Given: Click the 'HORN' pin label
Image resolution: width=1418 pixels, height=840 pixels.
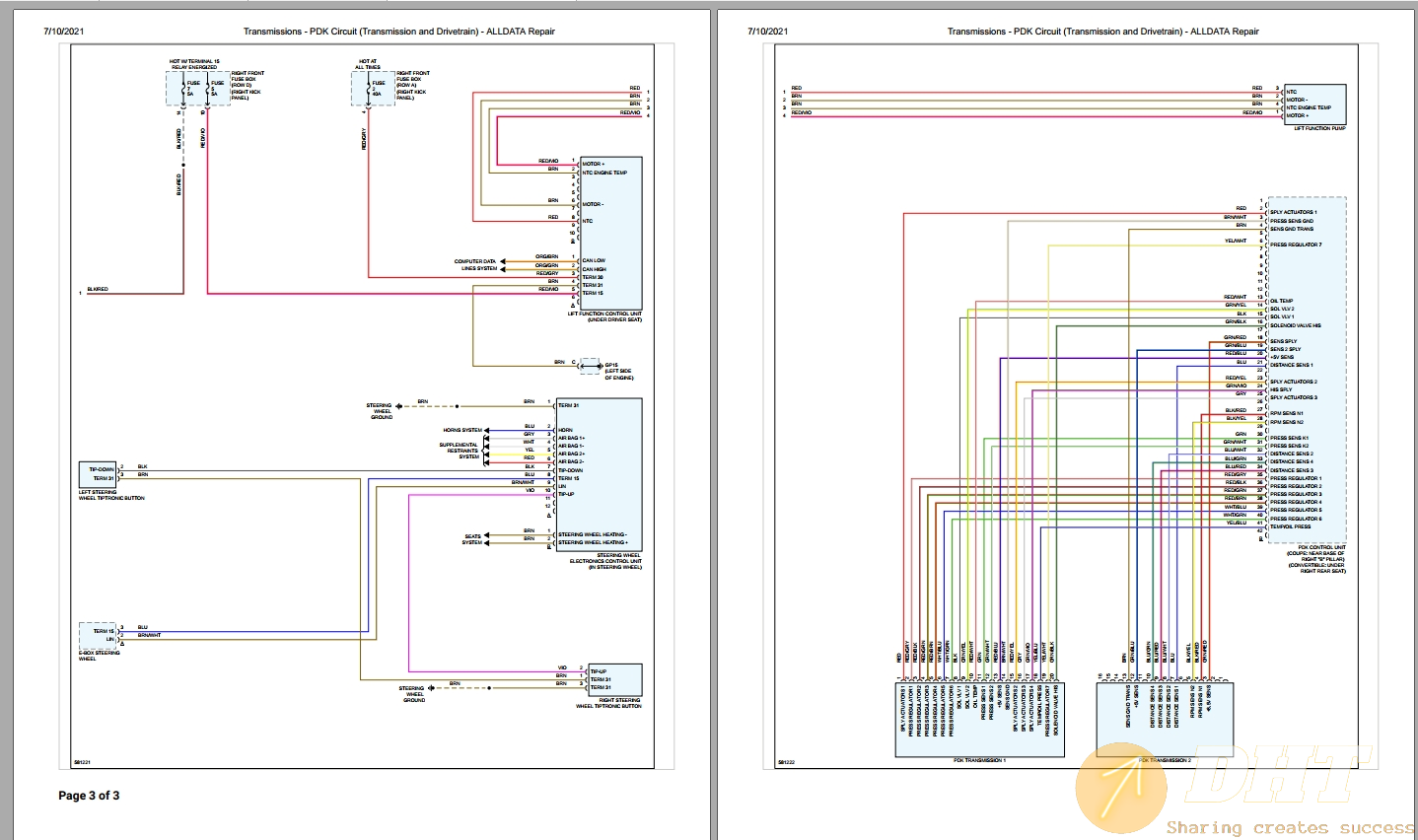Looking at the screenshot, I should tap(565, 430).
